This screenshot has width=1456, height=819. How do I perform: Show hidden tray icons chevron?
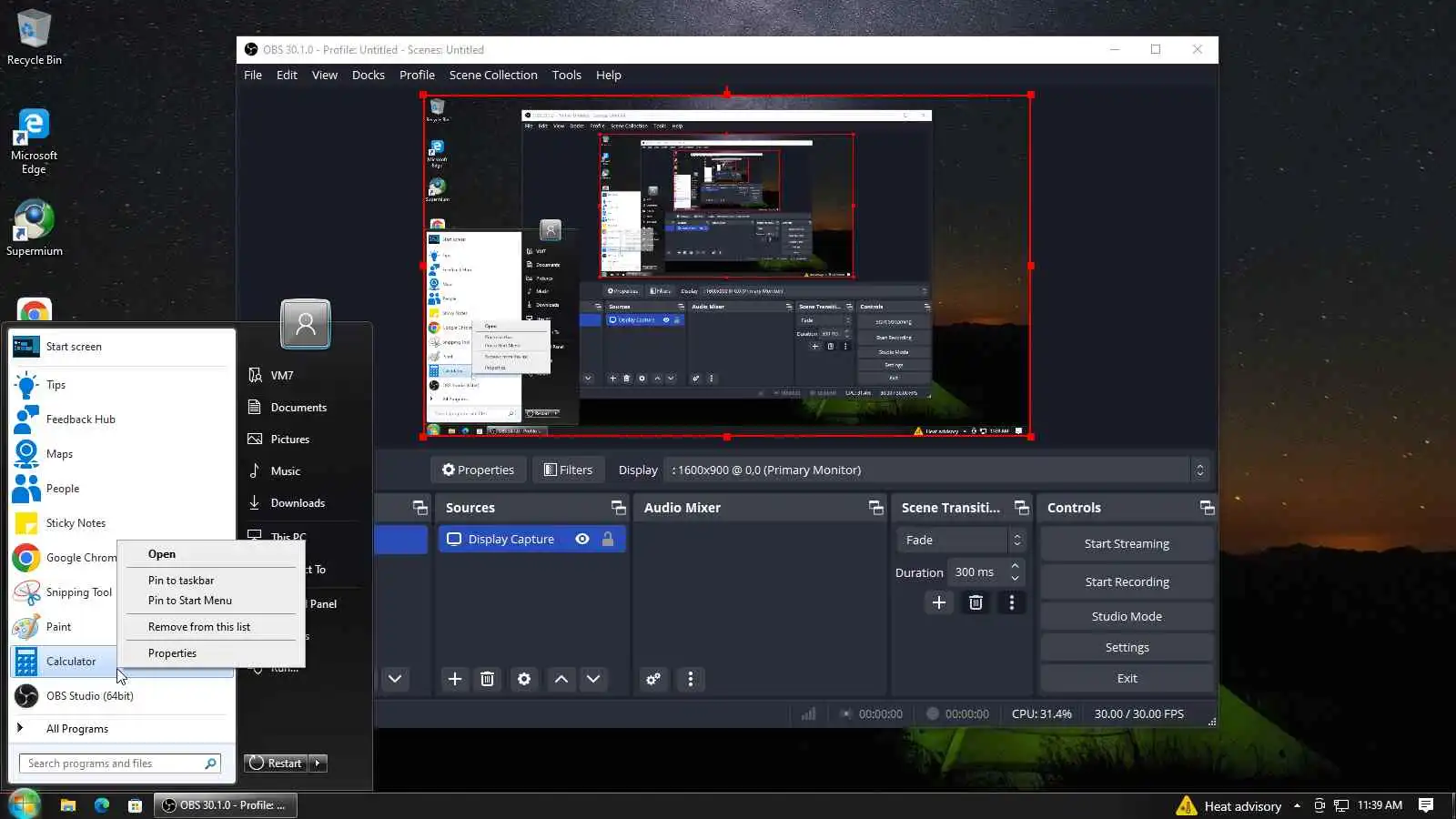[x=1297, y=805]
